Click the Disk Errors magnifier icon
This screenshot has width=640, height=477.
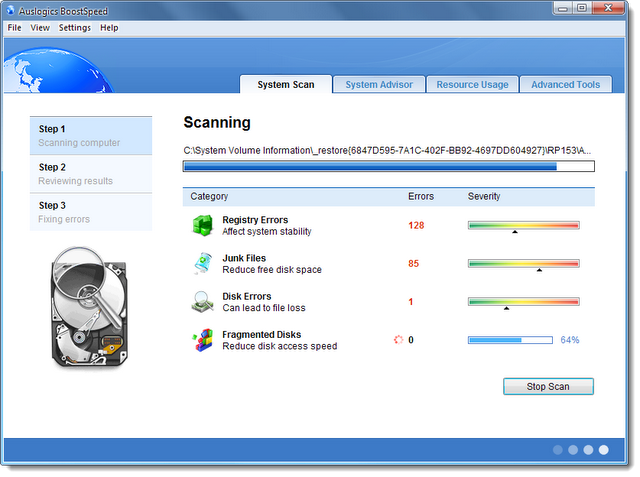(202, 302)
